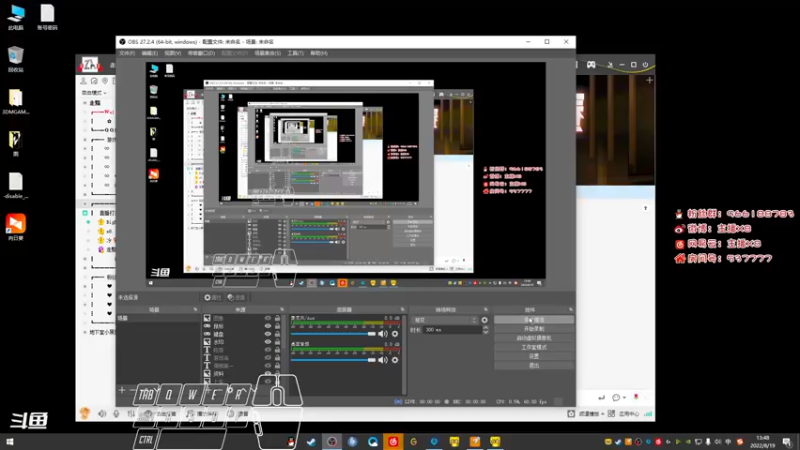Open the 场景集合(S) menu in OBS
This screenshot has height=450, width=800.
tap(267, 53)
